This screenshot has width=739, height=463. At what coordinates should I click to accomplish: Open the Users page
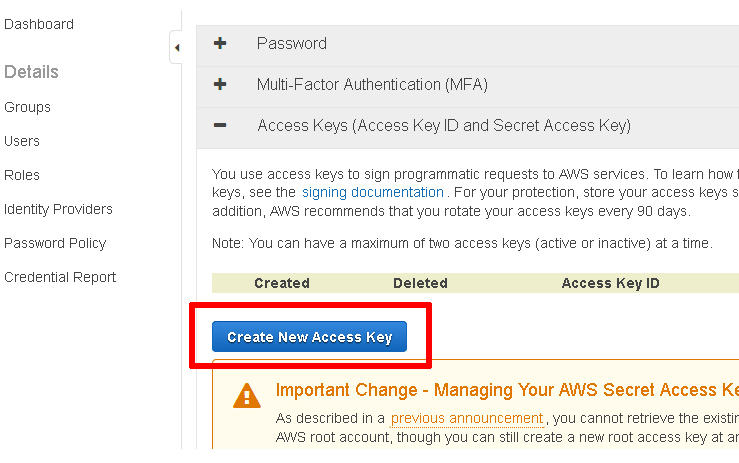(22, 141)
